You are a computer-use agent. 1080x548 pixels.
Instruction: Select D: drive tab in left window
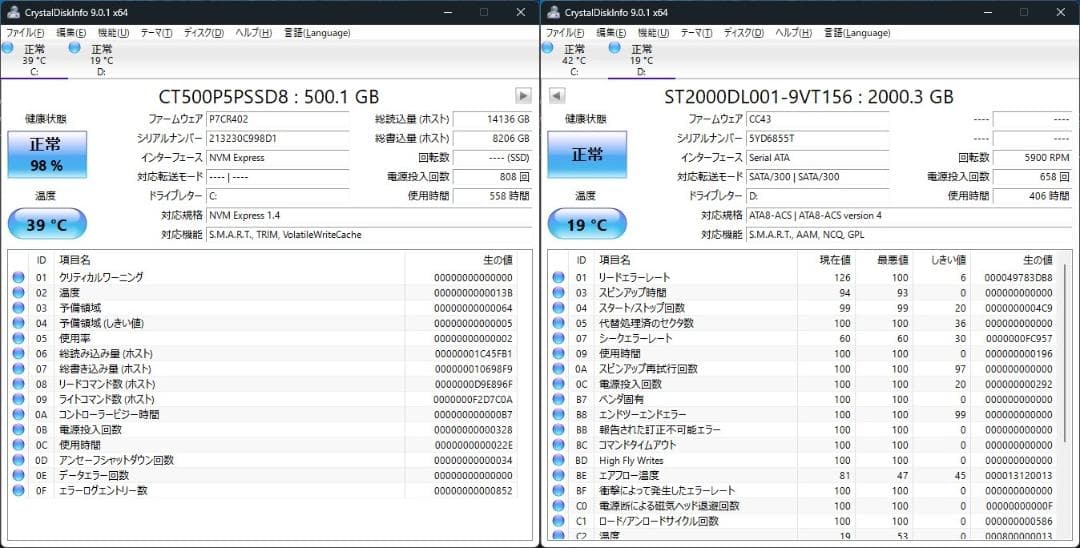(101, 60)
